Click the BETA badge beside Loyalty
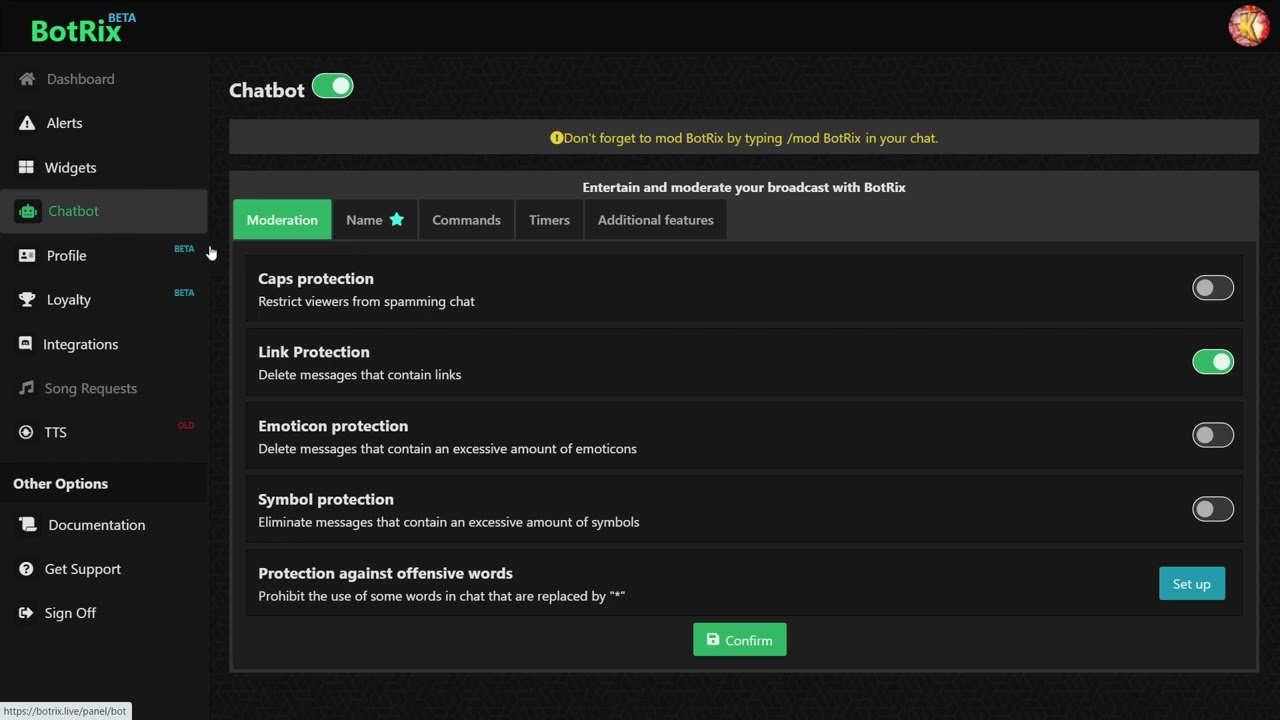 184,293
